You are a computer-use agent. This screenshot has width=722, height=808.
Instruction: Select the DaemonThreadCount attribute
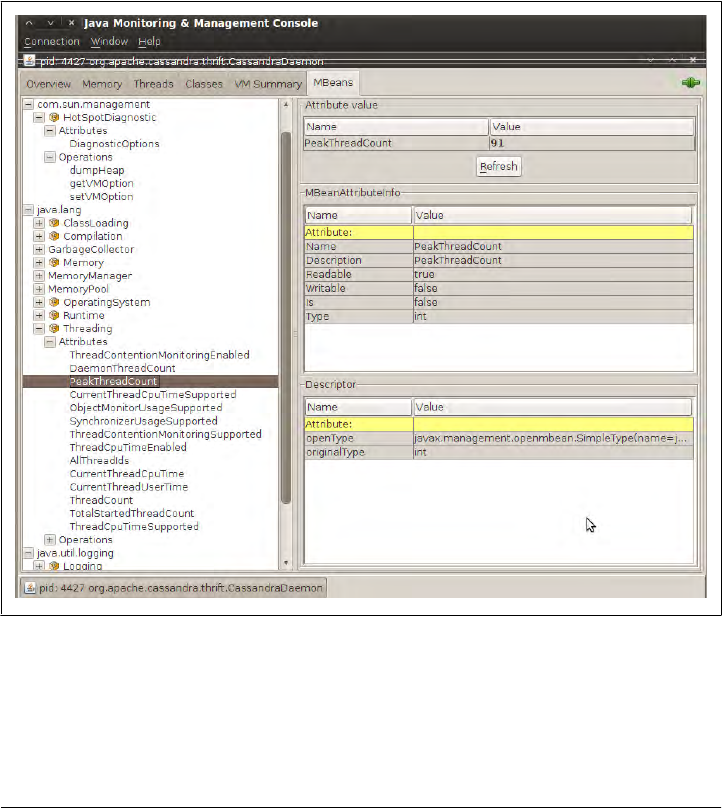(123, 368)
